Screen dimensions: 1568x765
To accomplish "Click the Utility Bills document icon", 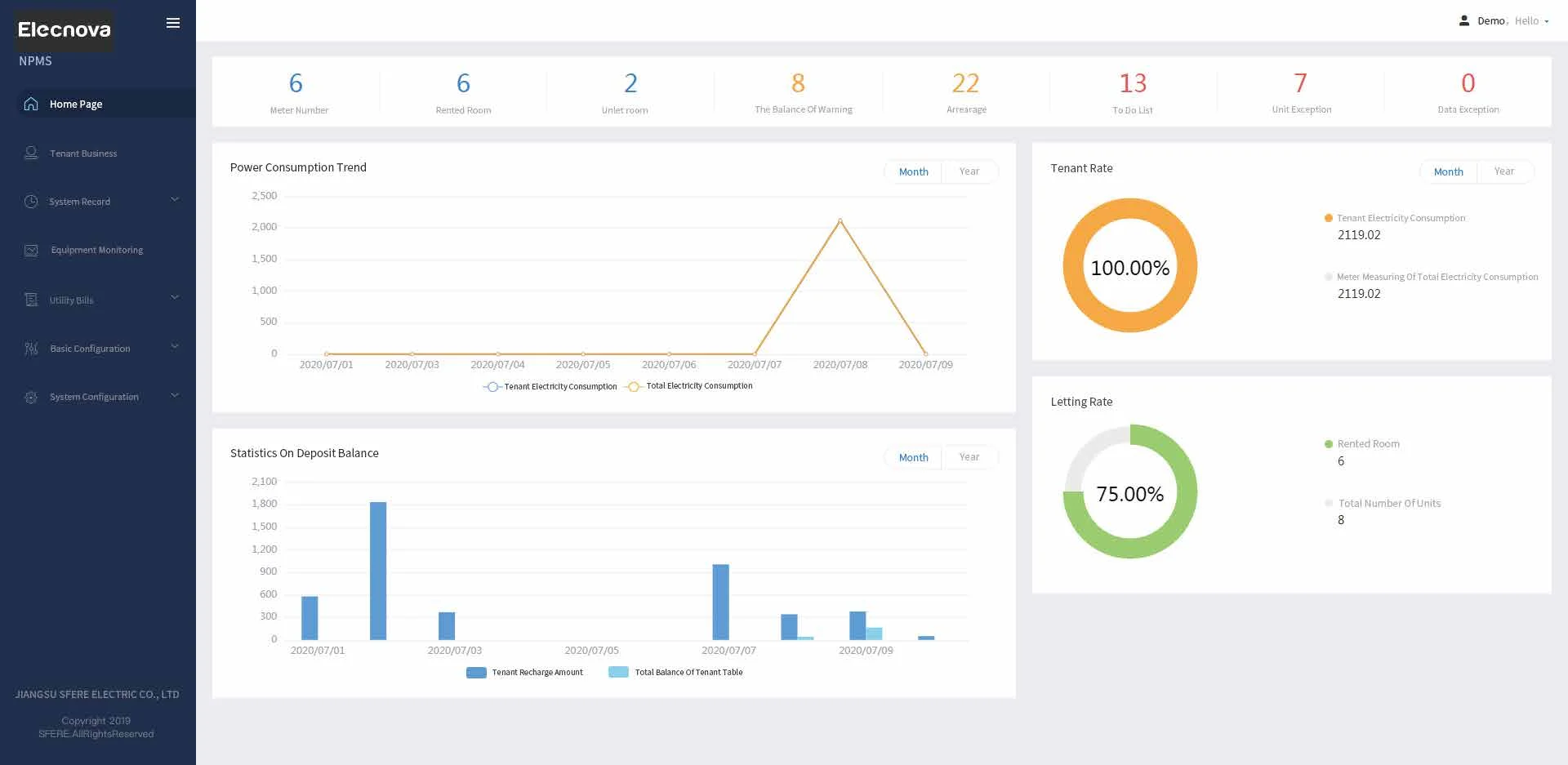I will tap(31, 300).
